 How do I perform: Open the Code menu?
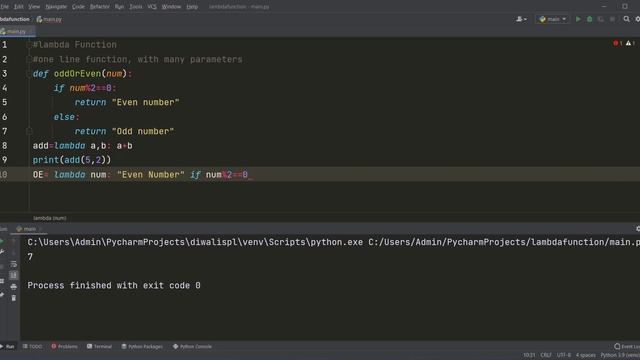point(78,7)
